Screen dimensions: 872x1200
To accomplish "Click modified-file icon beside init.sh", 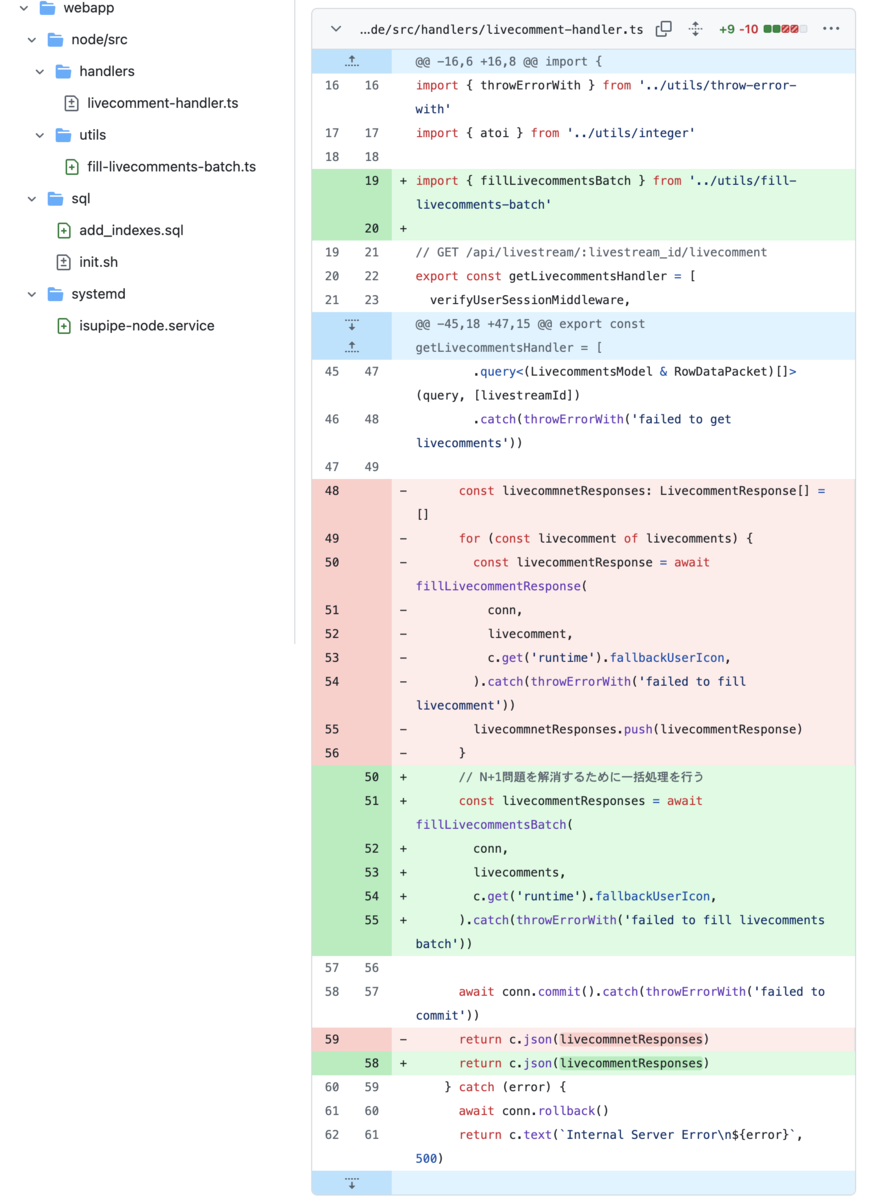I will pos(63,262).
